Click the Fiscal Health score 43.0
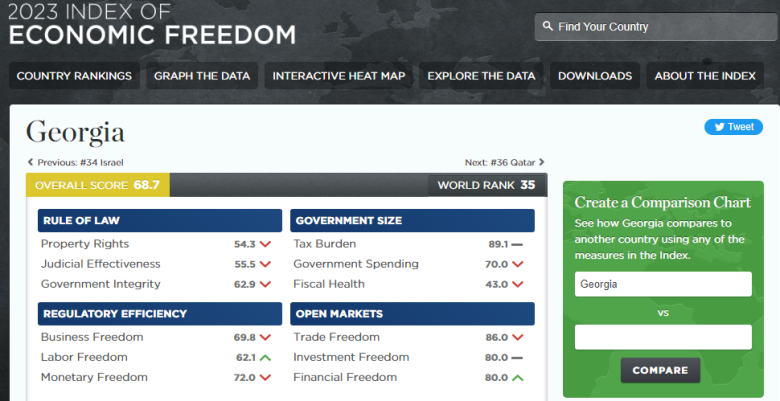Image resolution: width=780 pixels, height=401 pixels. pyautogui.click(x=496, y=284)
